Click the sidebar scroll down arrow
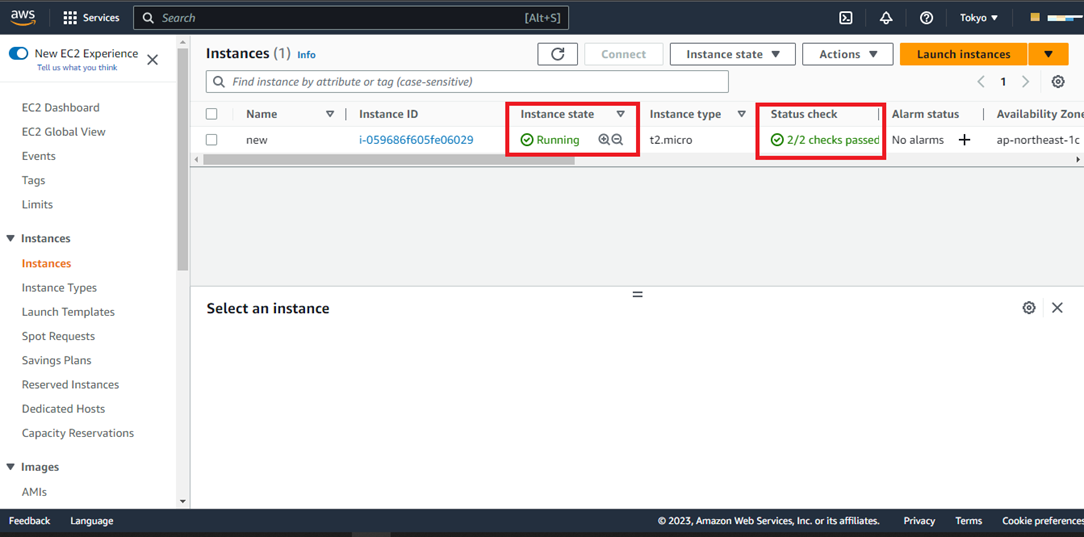 (x=183, y=501)
